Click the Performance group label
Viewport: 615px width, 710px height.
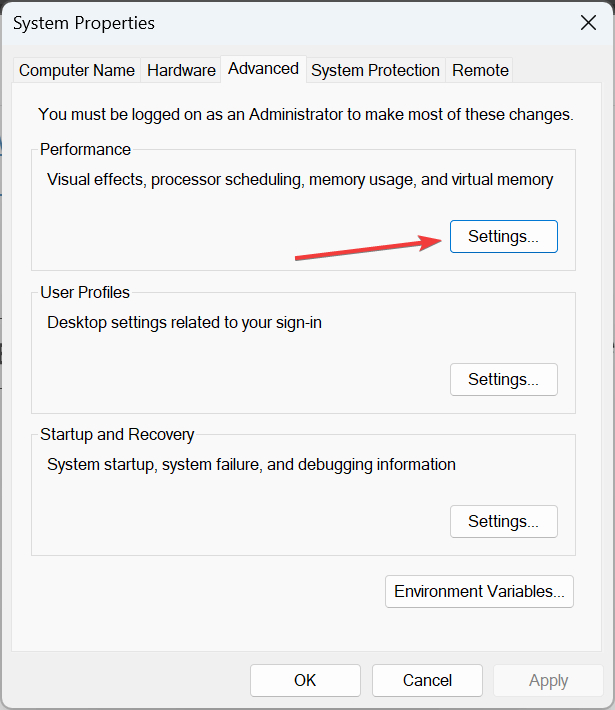tap(85, 149)
